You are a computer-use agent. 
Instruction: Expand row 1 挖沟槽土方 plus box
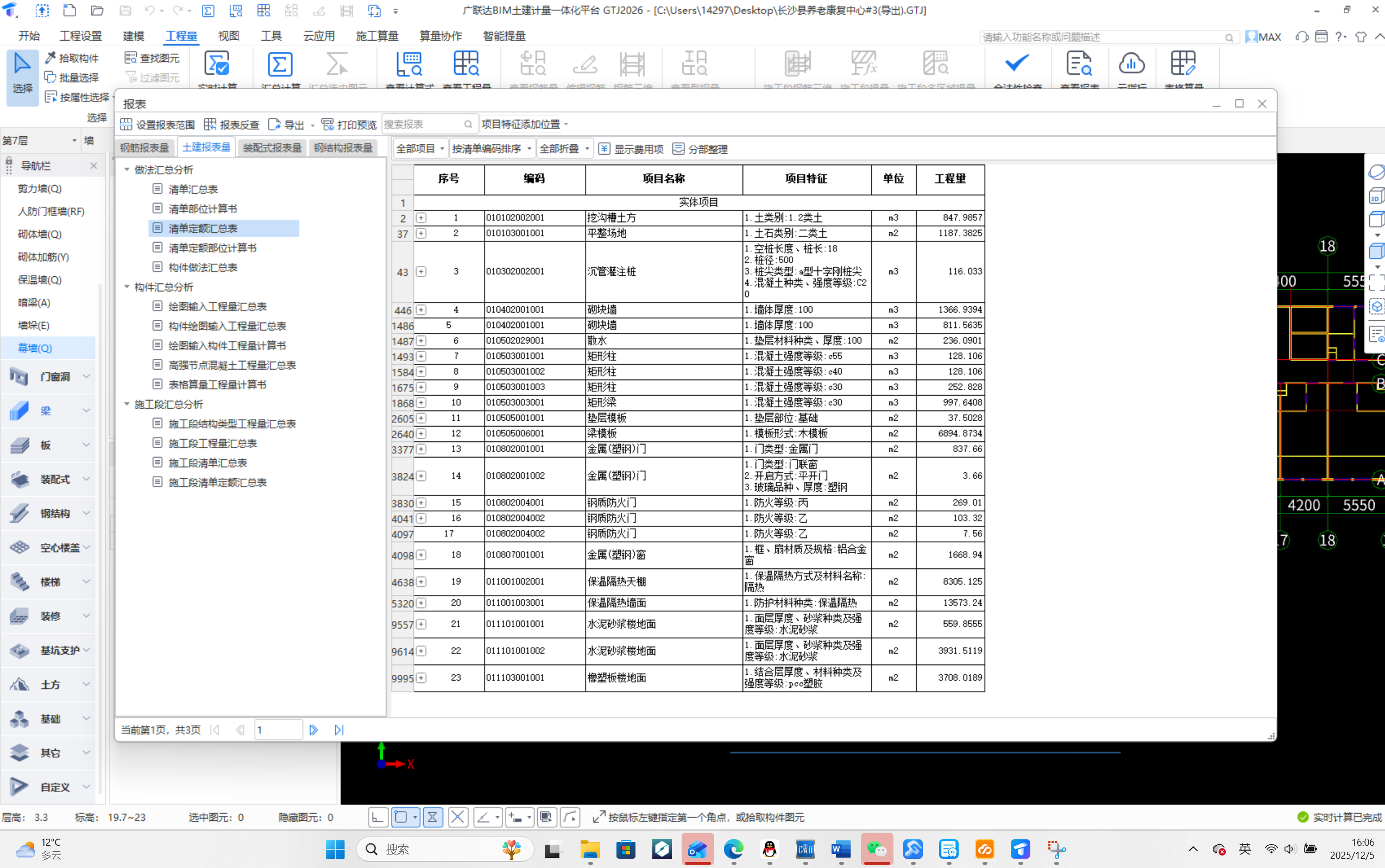(421, 218)
